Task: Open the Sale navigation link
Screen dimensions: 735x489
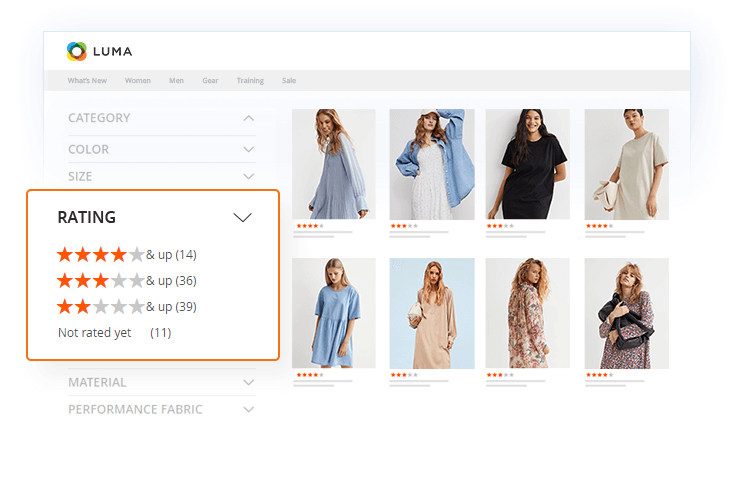Action: tap(288, 81)
